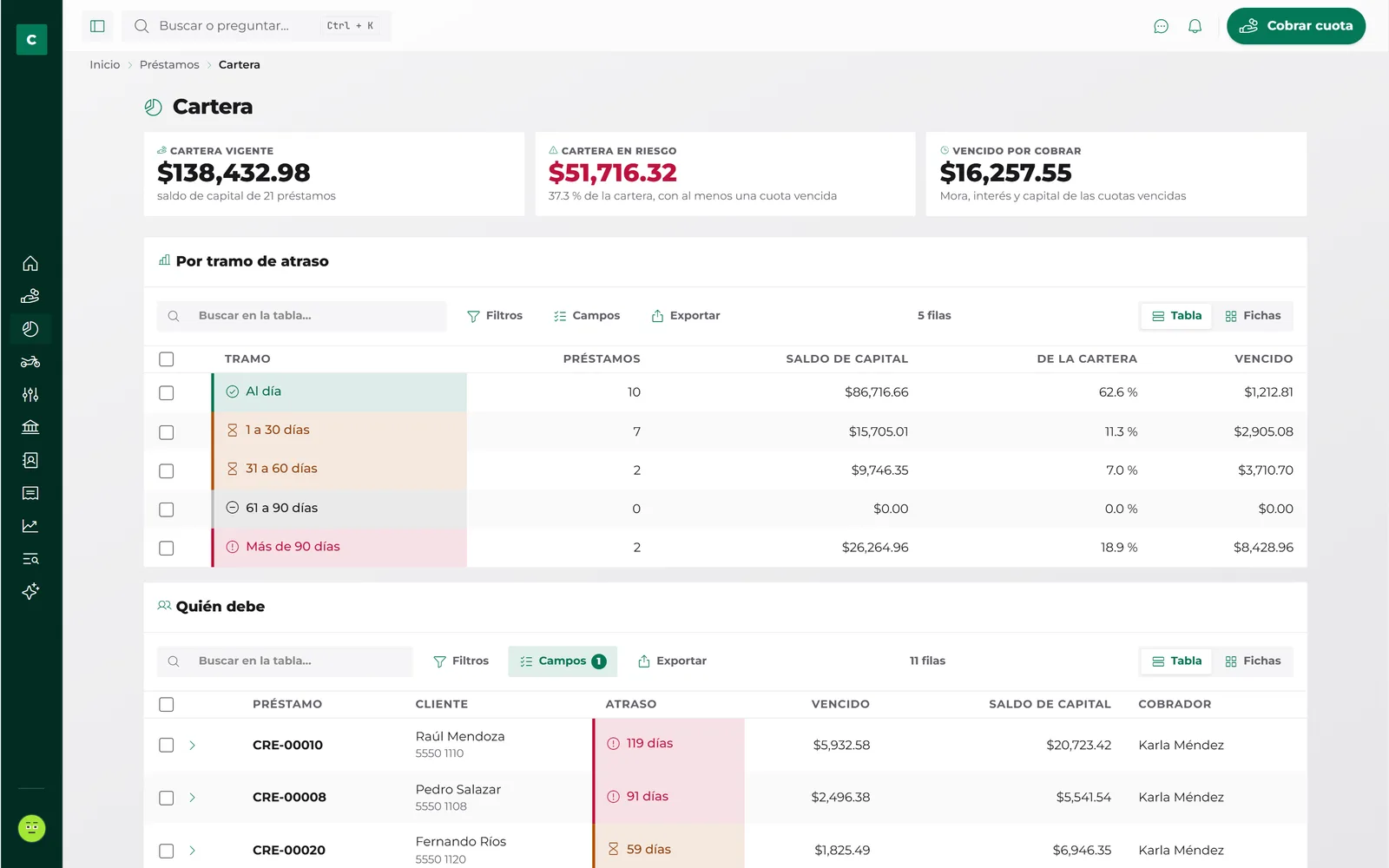Open the chat messages icon
1389x868 pixels.
pos(1161,26)
